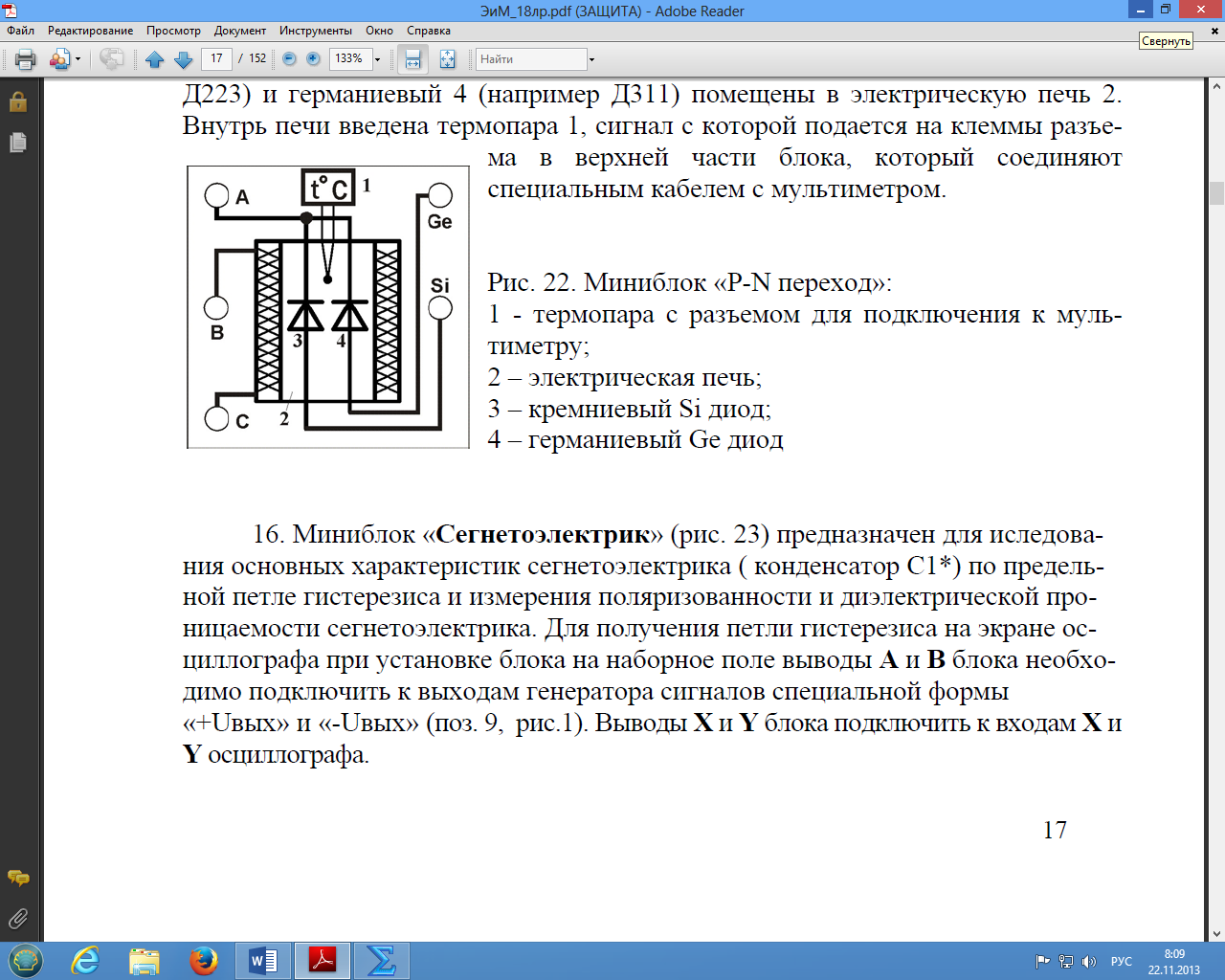Toggle the fit one full page view

[x=447, y=59]
